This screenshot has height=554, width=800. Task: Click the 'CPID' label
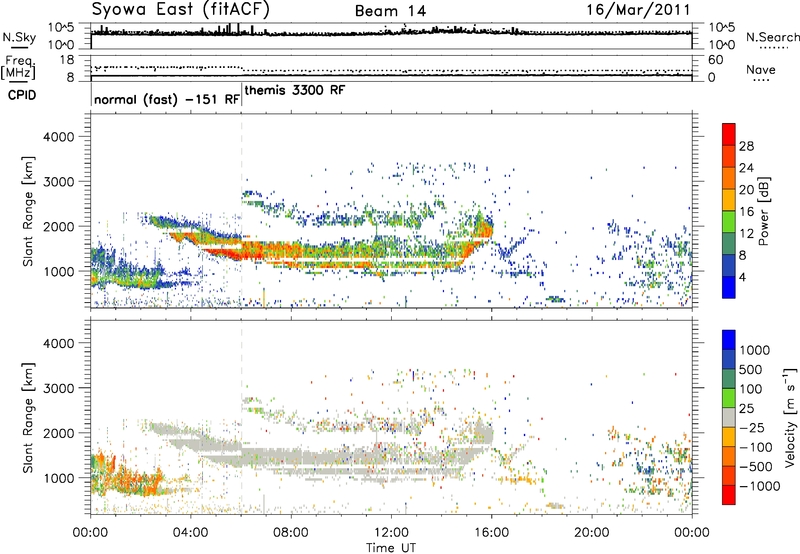[22, 95]
